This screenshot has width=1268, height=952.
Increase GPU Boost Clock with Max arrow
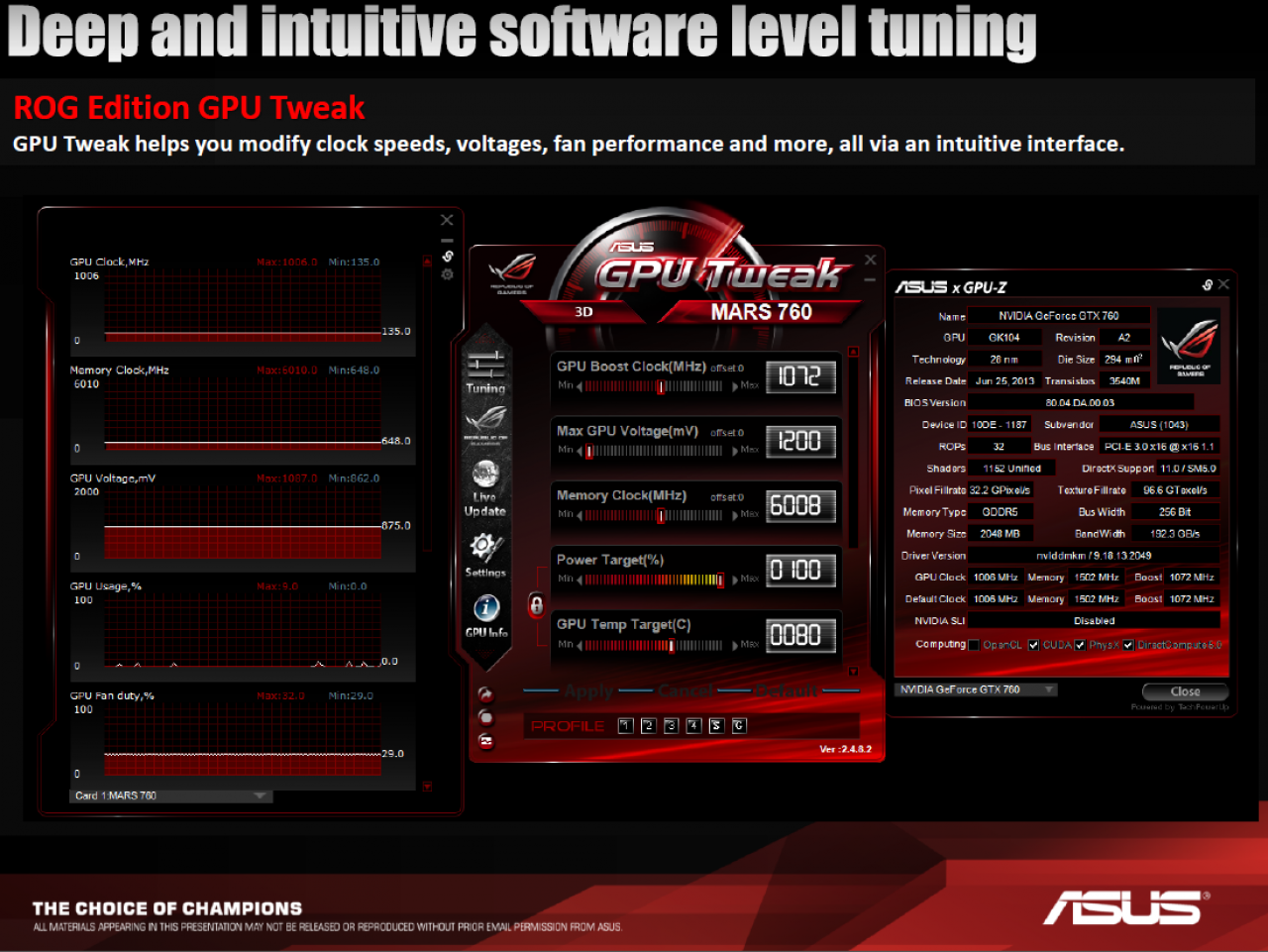coord(734,386)
